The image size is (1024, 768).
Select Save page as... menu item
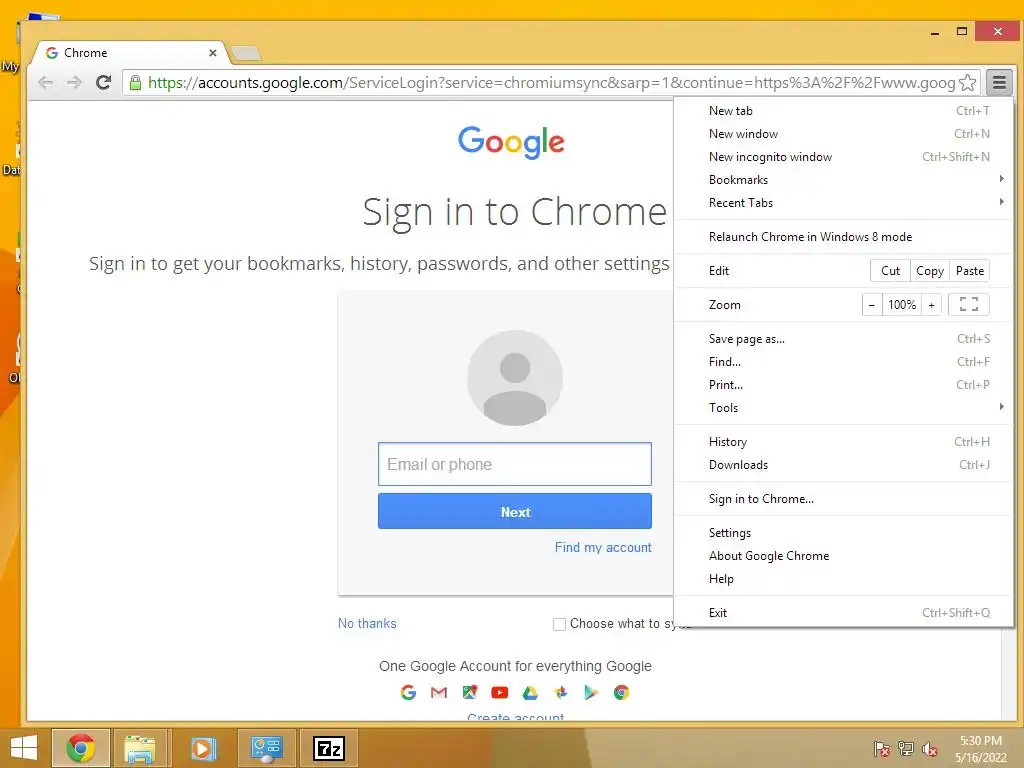click(844, 339)
